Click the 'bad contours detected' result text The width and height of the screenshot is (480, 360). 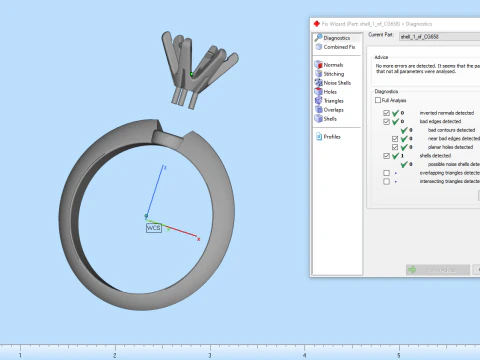click(451, 130)
